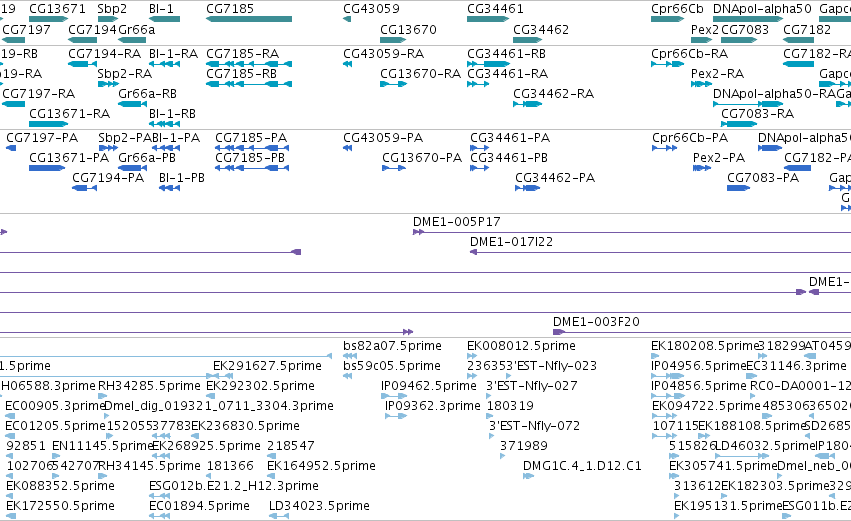Select EST bs59c05.5prime
851x521 pixels.
click(347, 376)
